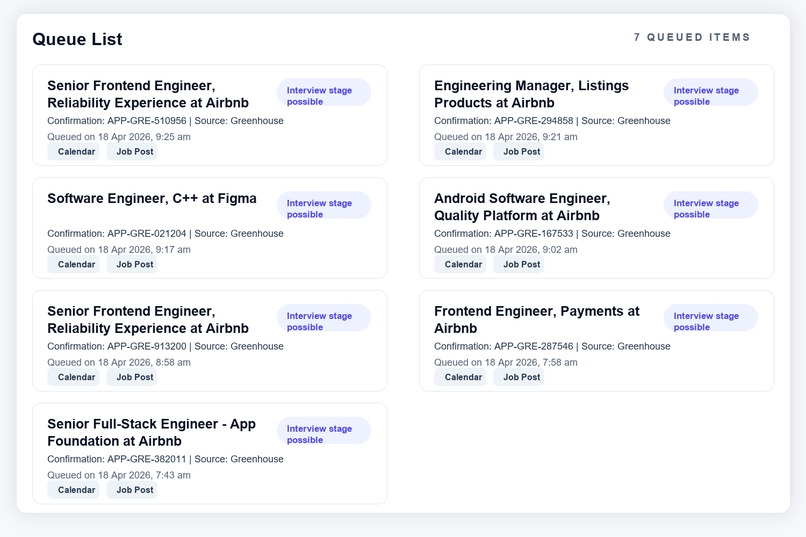Screen dimensions: 806x537
Task: Open Job Post for confirmation APP-GRE-510956
Action: coord(132,152)
